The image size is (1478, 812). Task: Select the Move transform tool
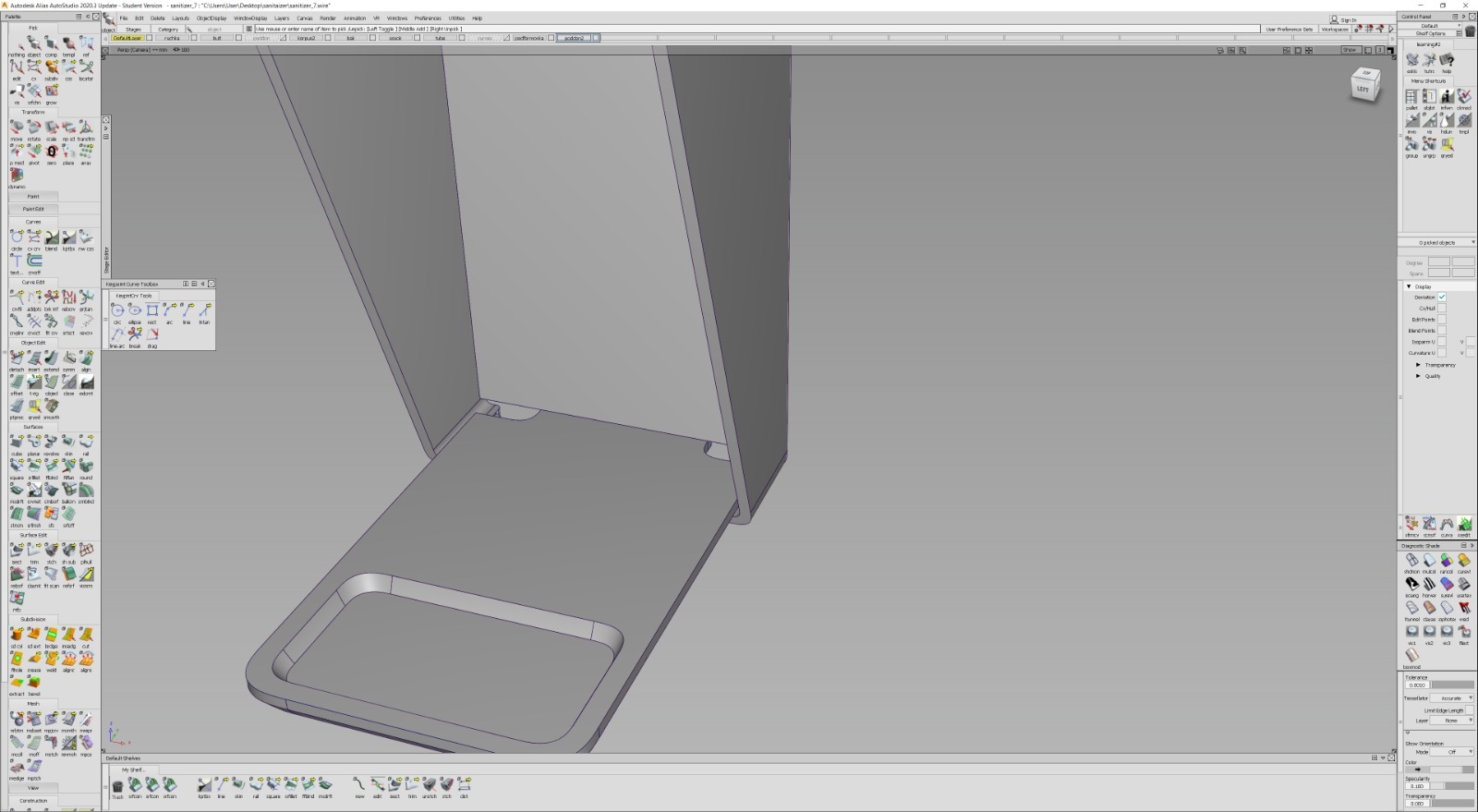17,128
